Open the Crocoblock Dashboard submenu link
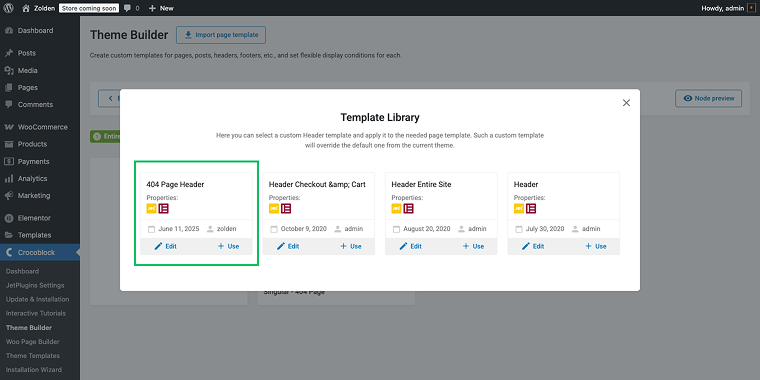The image size is (760, 380). point(22,271)
